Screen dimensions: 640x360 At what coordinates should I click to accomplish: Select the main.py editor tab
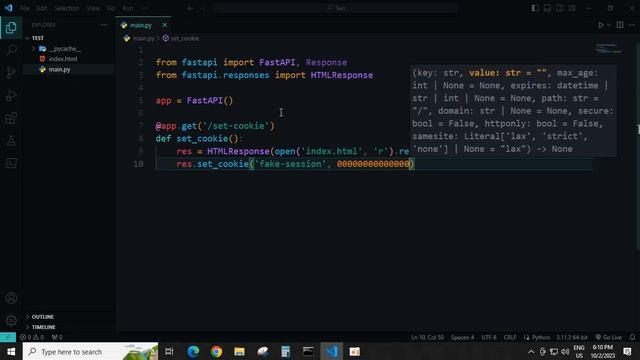click(x=143, y=25)
